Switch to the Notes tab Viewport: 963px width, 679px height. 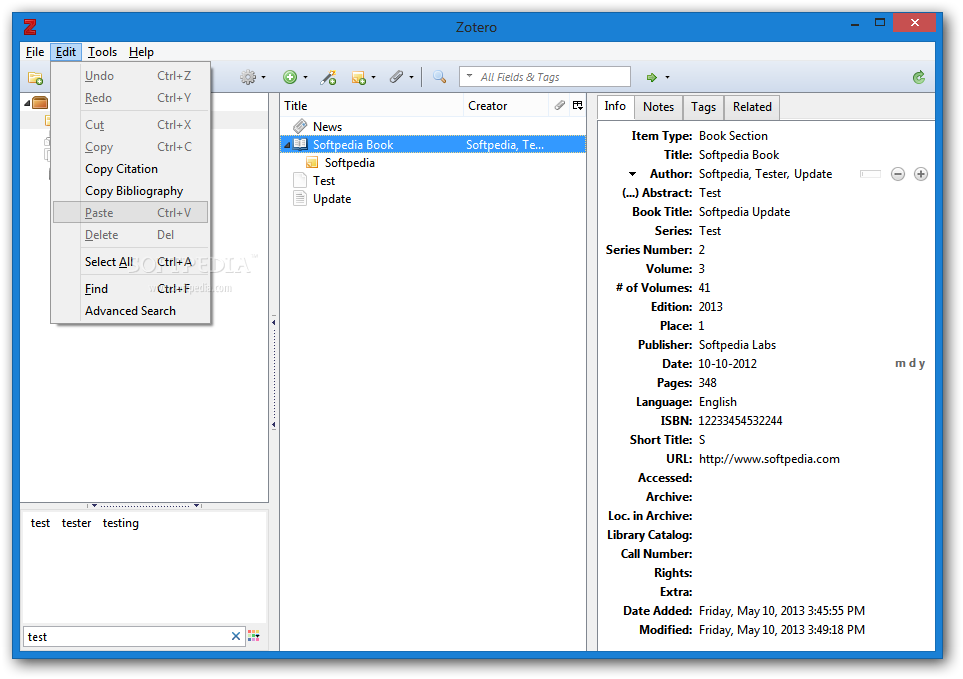pos(658,107)
